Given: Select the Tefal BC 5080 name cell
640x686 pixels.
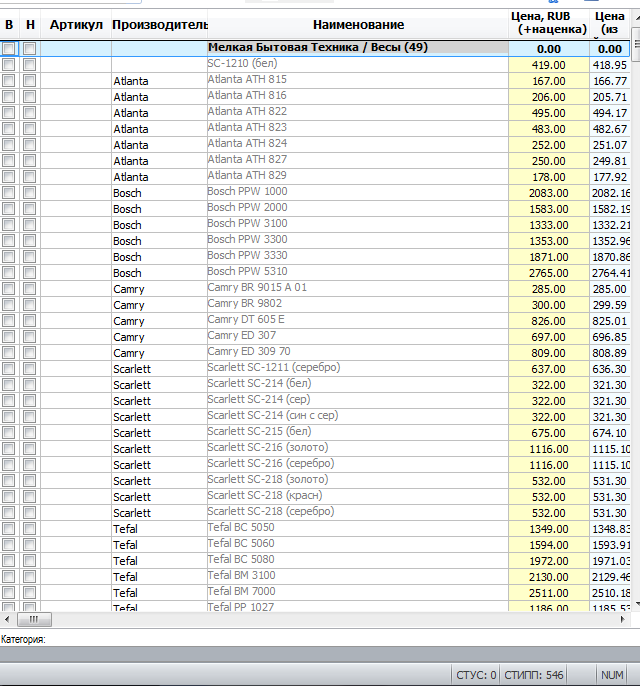Looking at the screenshot, I should pyautogui.click(x=358, y=560).
